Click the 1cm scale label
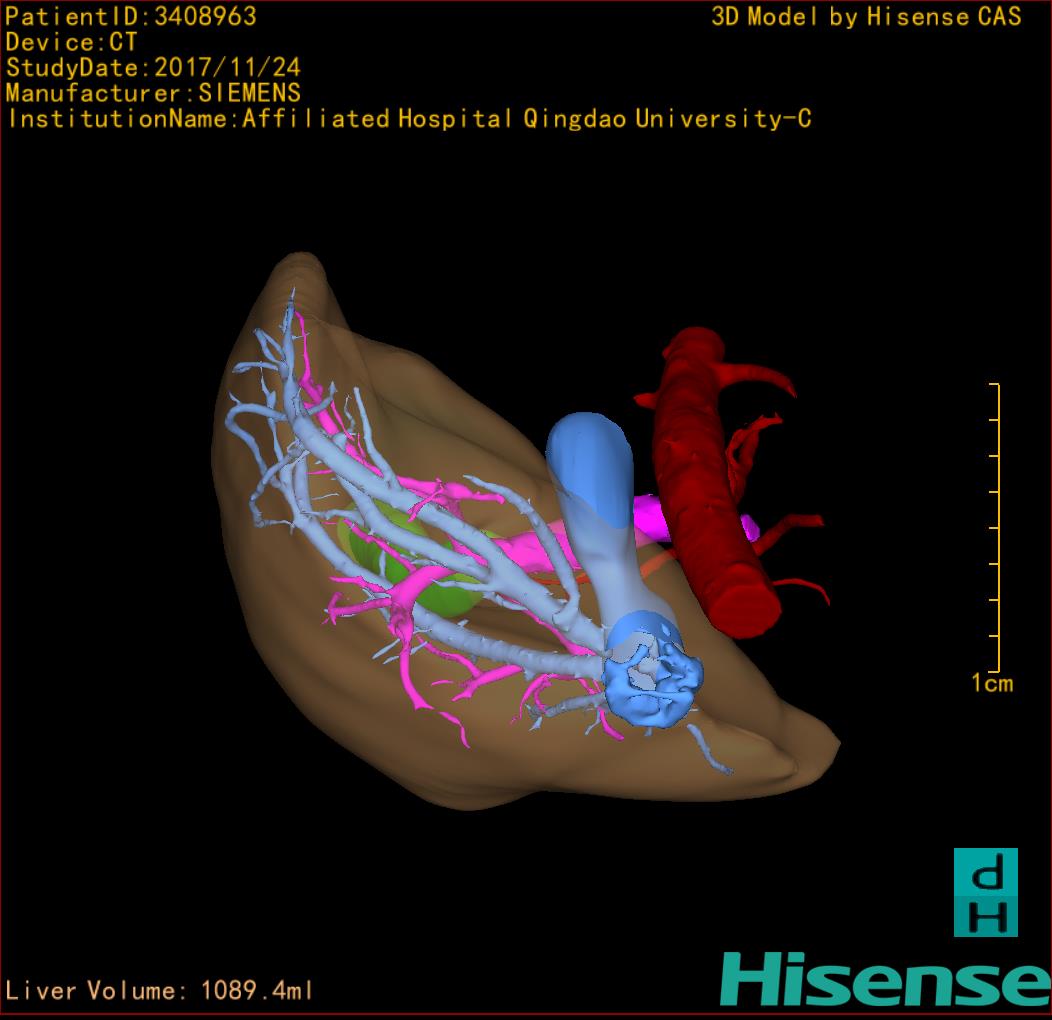Image resolution: width=1052 pixels, height=1020 pixels. tap(991, 684)
